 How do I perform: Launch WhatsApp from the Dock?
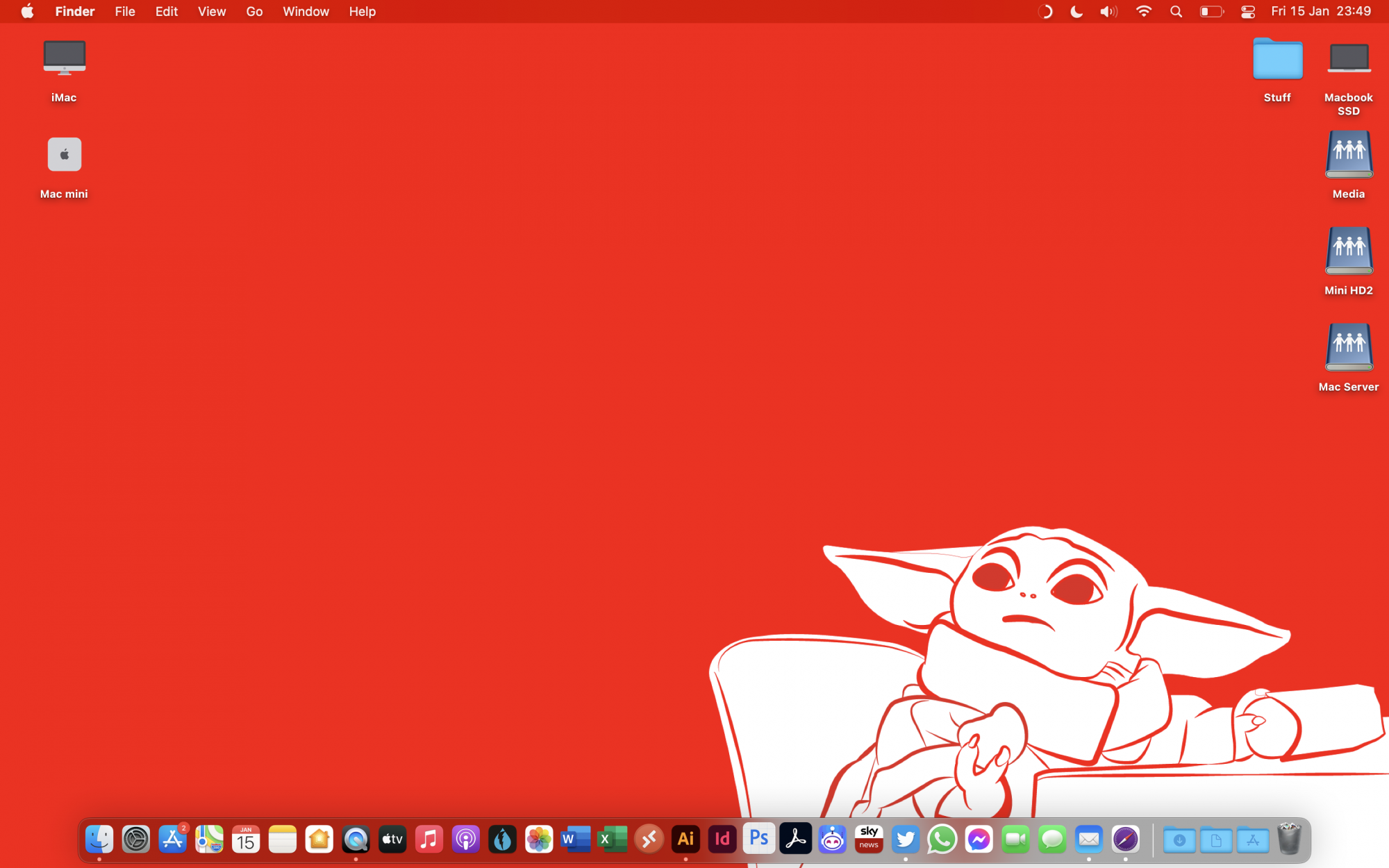[x=942, y=840]
